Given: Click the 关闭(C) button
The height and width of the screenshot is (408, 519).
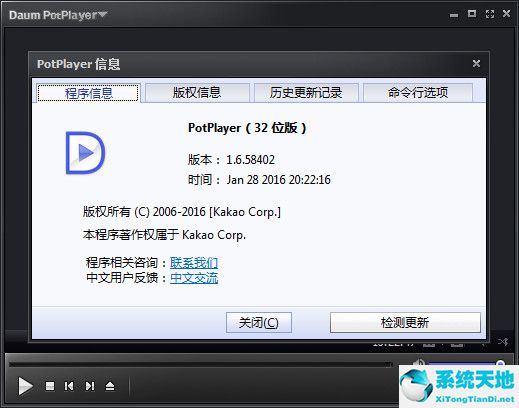Looking at the screenshot, I should (259, 322).
